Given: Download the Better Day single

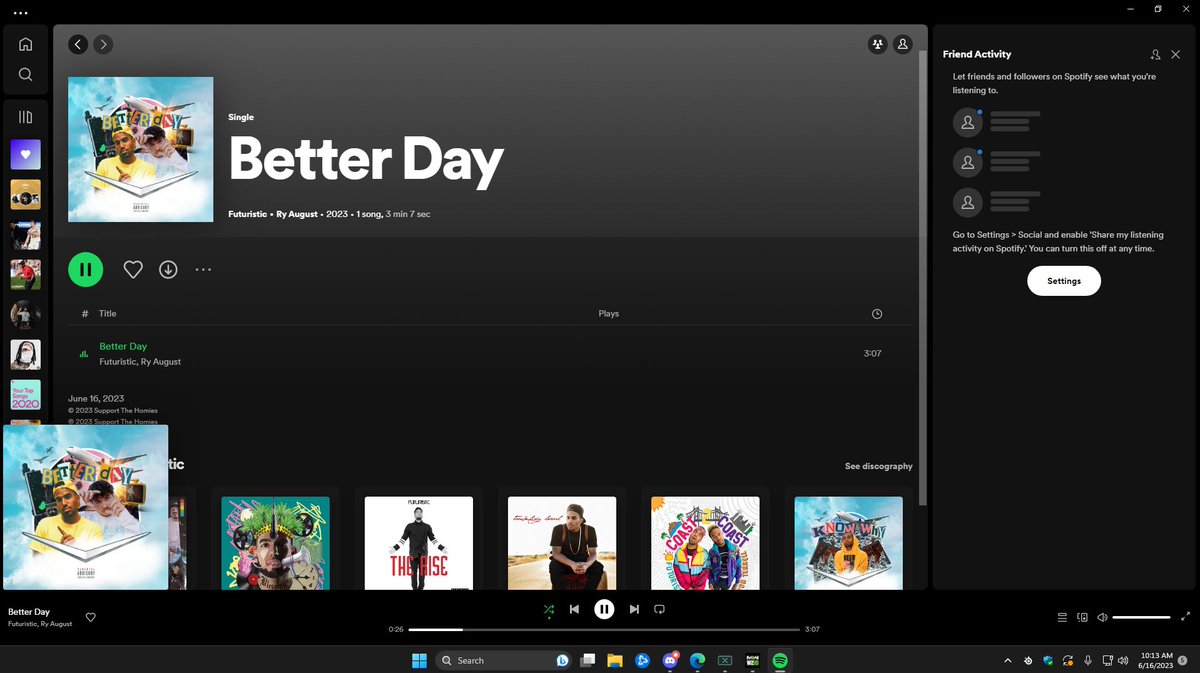Looking at the screenshot, I should click(168, 269).
